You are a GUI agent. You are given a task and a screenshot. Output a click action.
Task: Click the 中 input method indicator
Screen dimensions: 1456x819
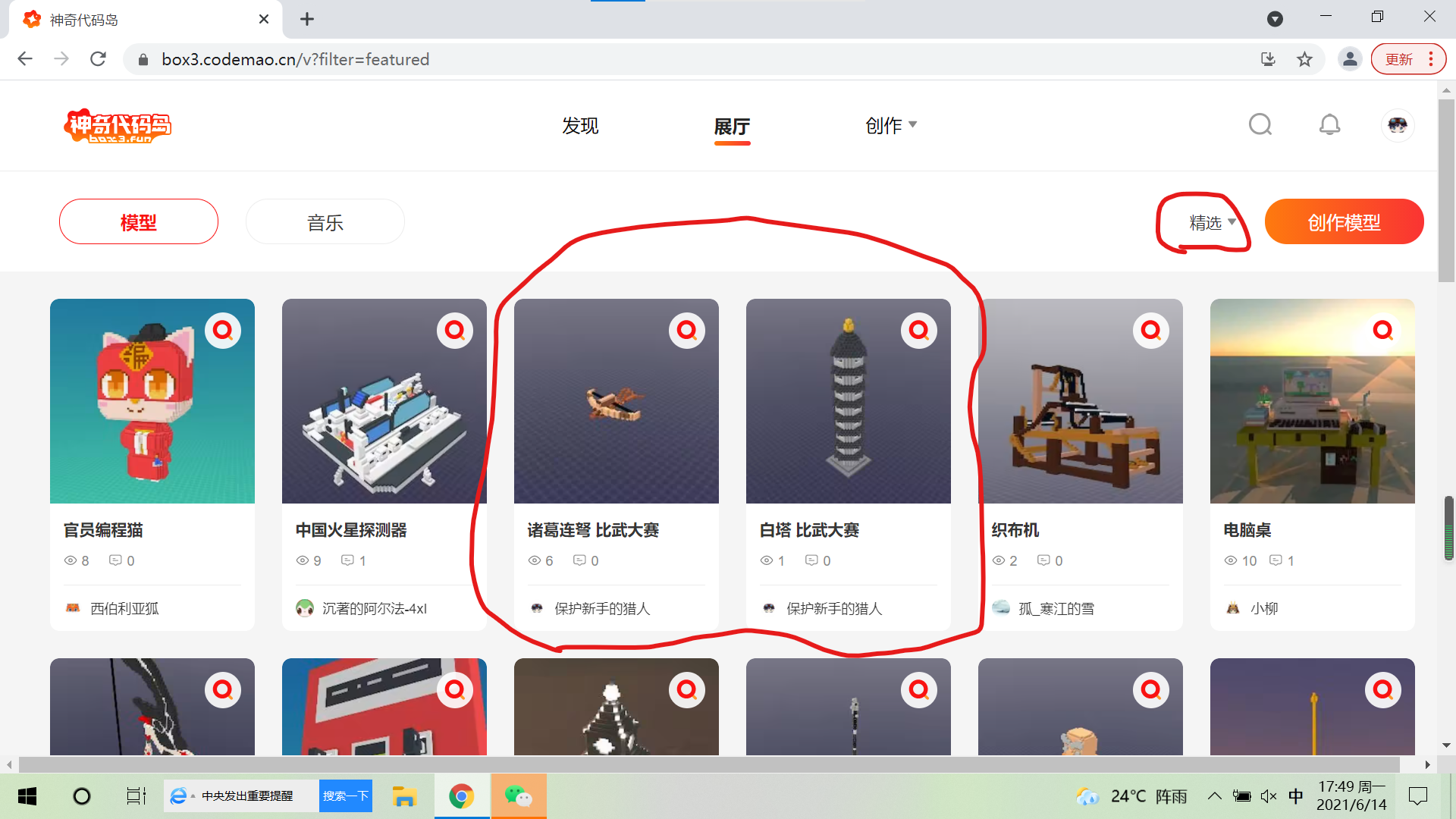pos(1296,796)
